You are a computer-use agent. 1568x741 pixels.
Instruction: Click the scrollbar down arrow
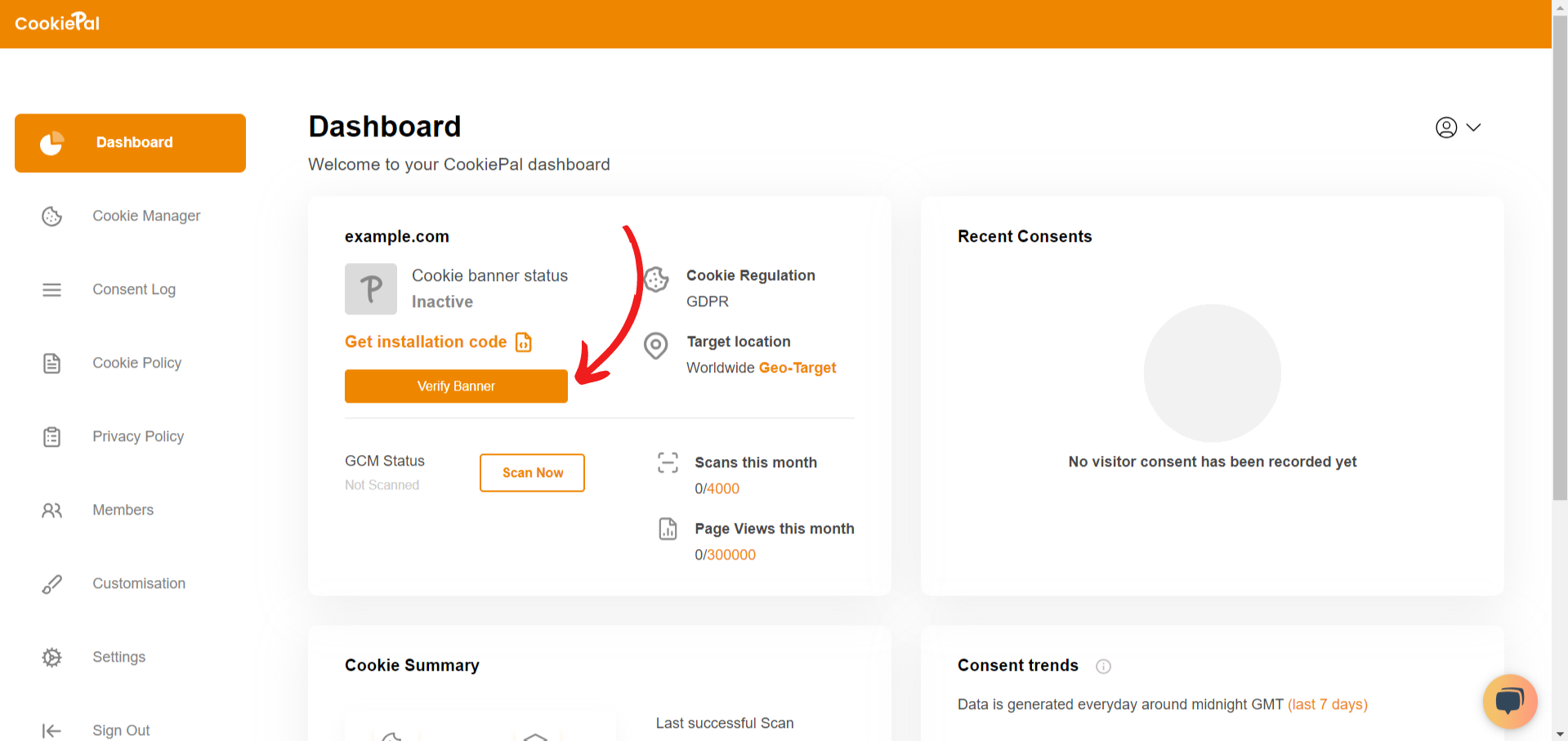(x=1560, y=733)
